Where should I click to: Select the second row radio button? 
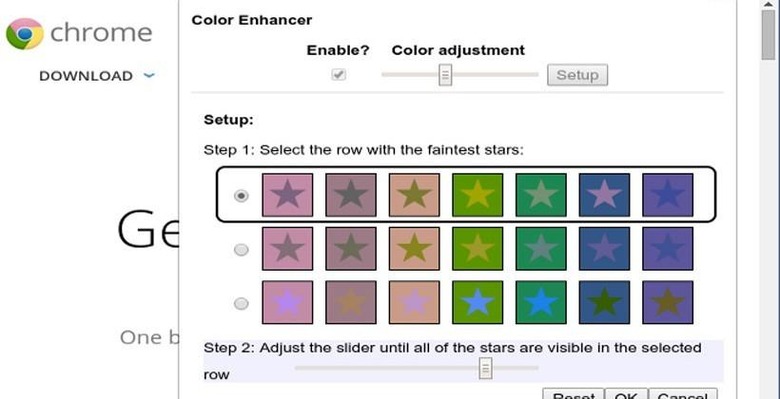click(x=241, y=250)
